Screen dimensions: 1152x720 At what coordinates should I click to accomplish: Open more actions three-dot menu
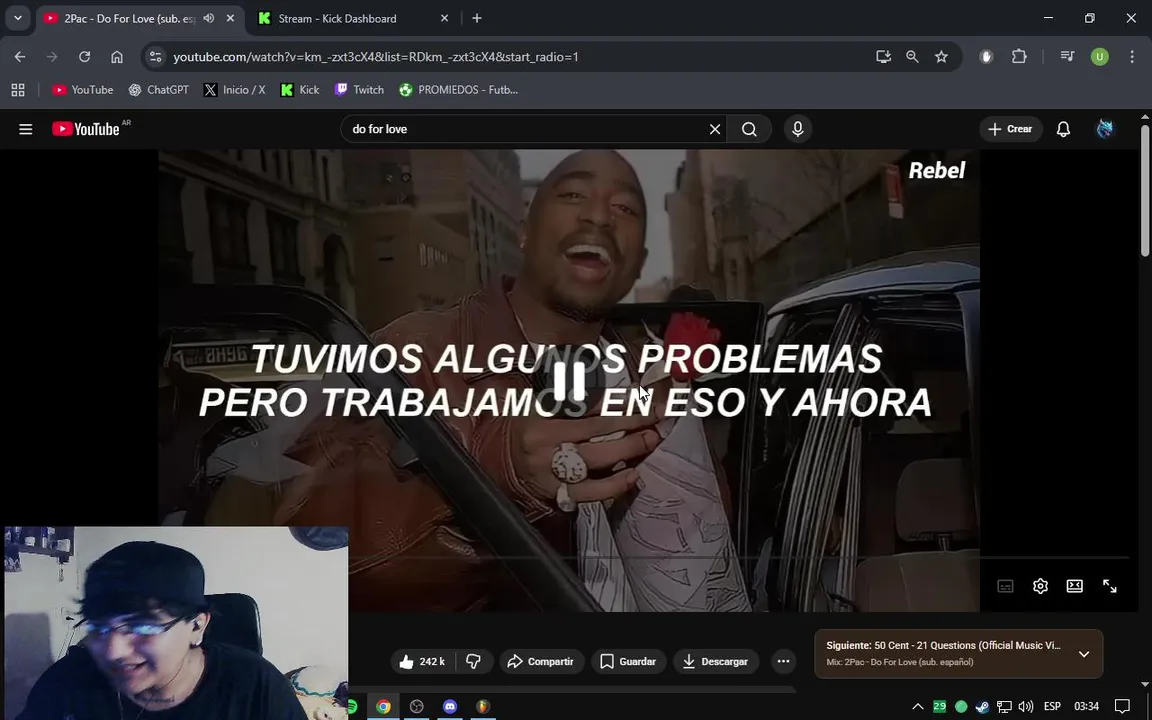tap(783, 662)
